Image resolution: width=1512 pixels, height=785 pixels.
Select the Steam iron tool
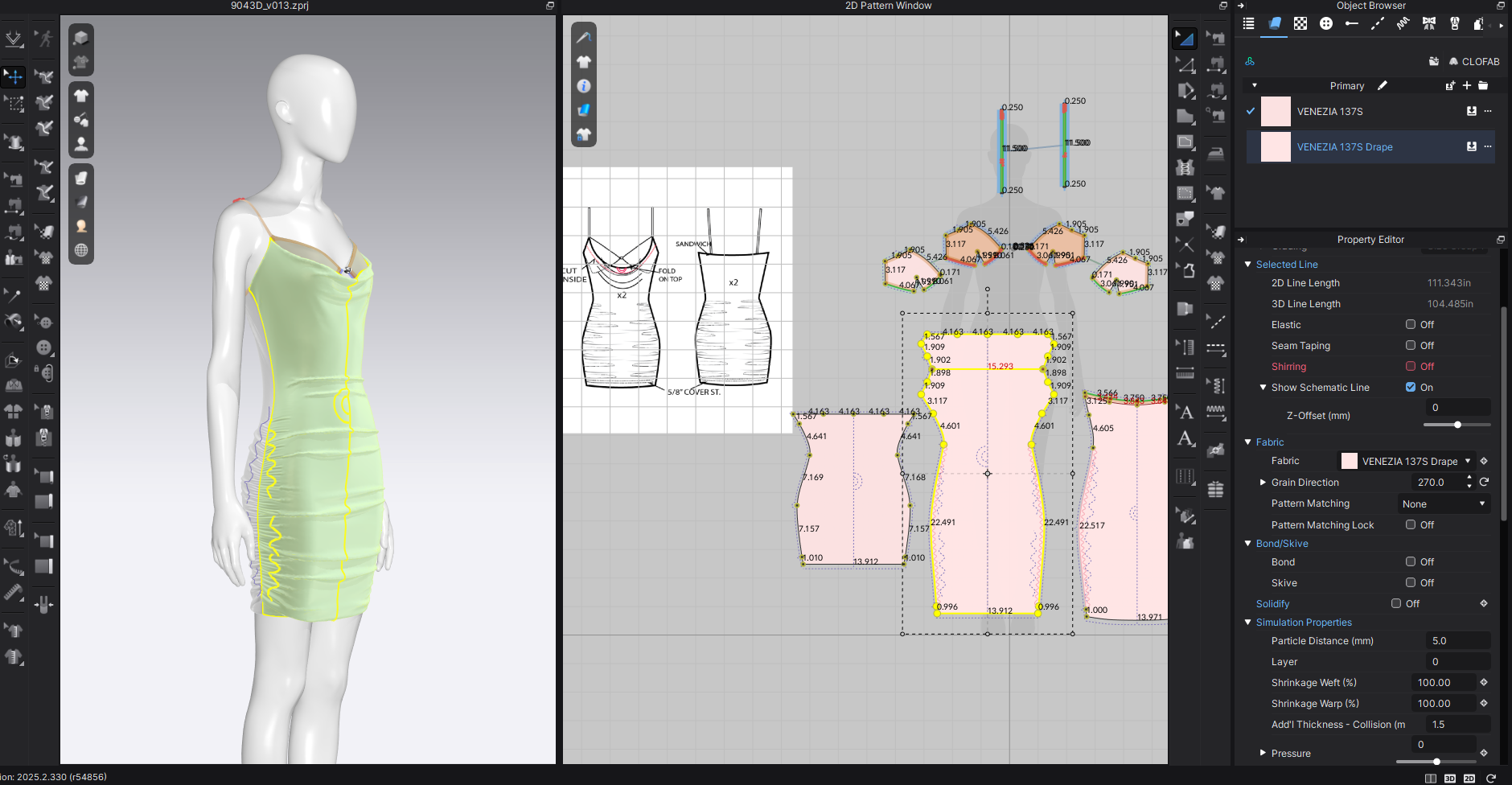tap(1216, 153)
